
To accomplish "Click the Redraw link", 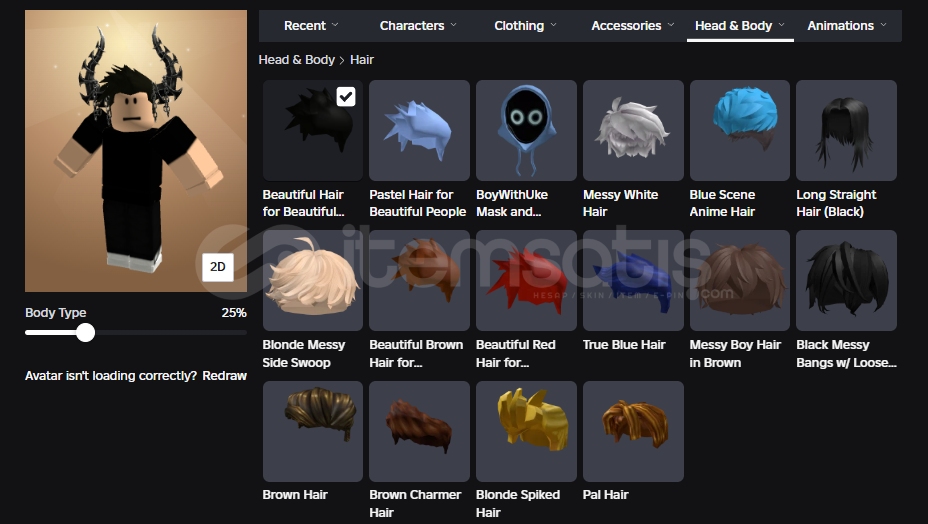I will [224, 376].
